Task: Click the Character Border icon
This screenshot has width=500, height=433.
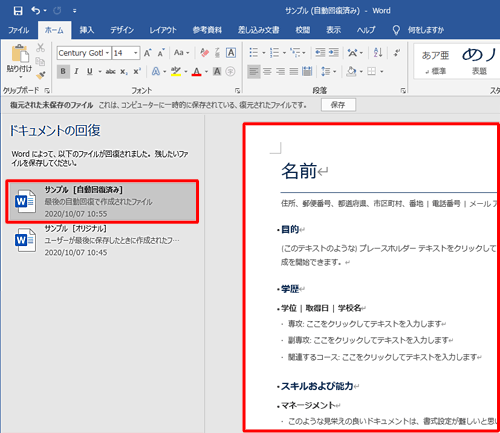Action: pos(231,53)
